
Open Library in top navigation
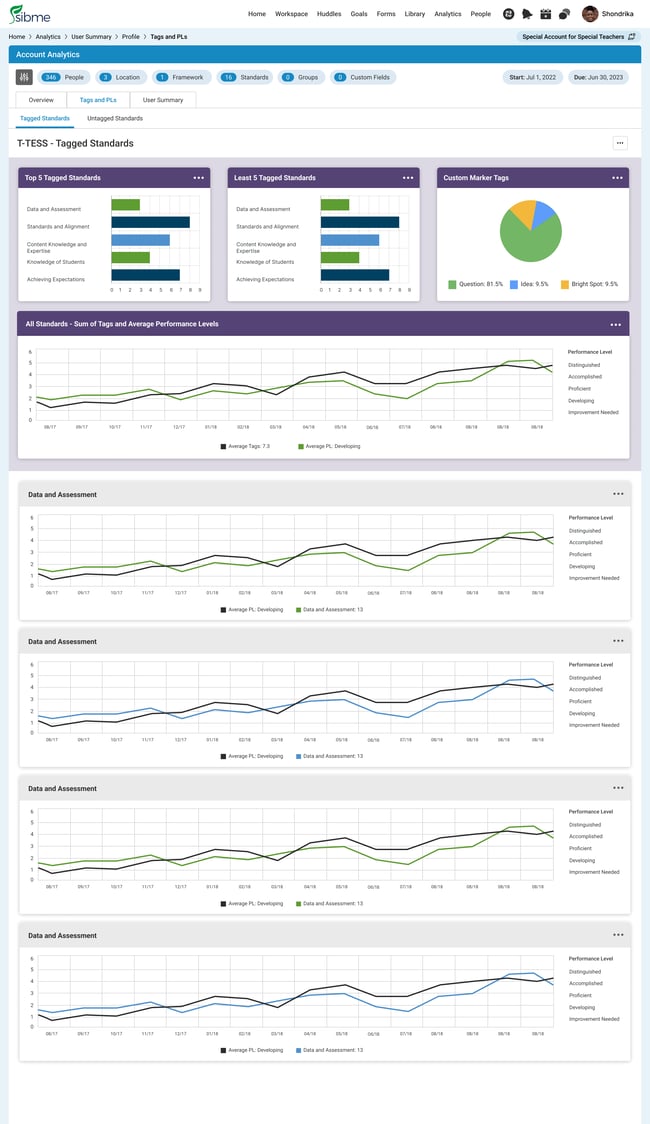[x=414, y=14]
